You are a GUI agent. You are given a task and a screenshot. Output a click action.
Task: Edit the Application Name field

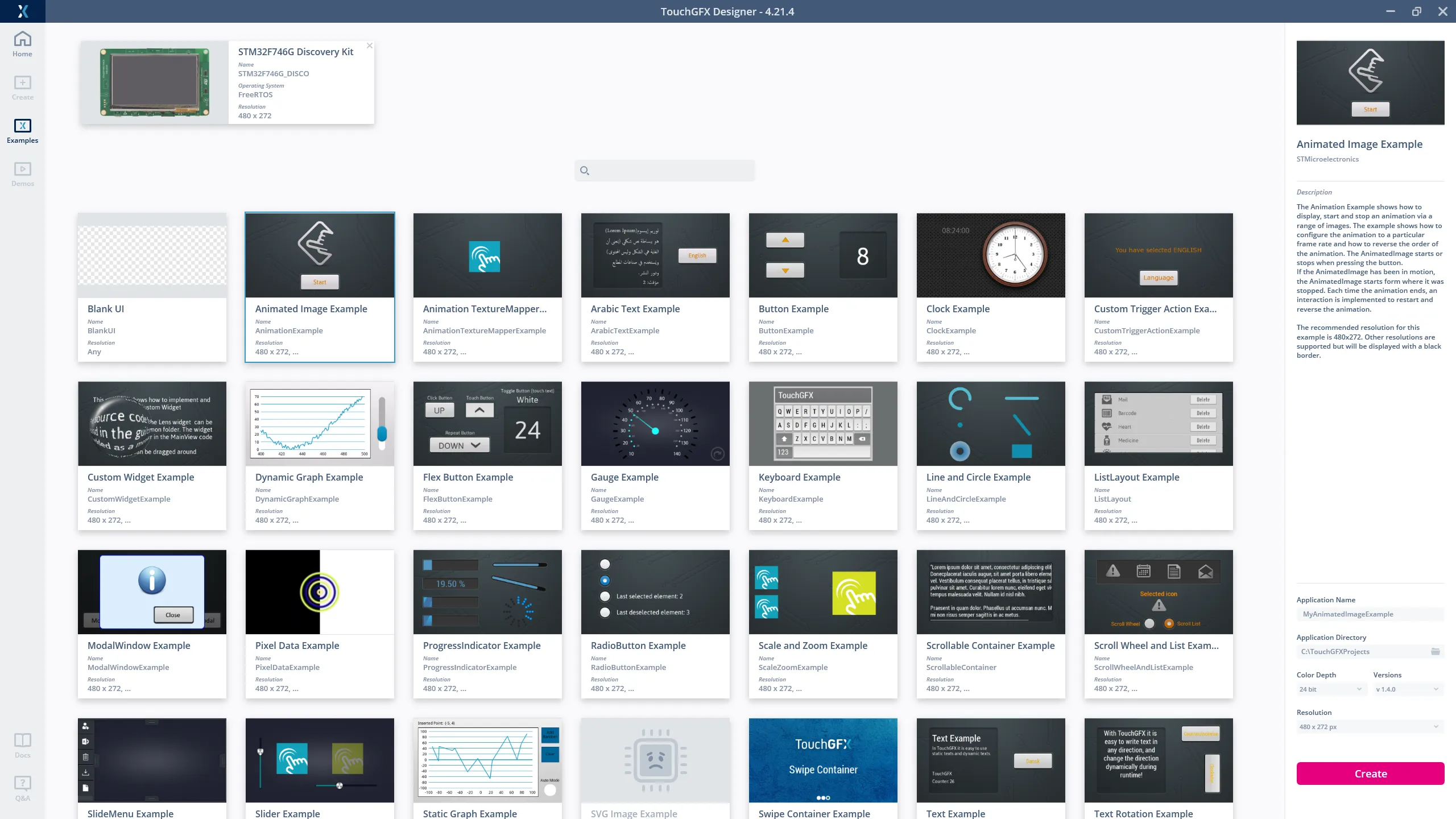(x=1370, y=614)
